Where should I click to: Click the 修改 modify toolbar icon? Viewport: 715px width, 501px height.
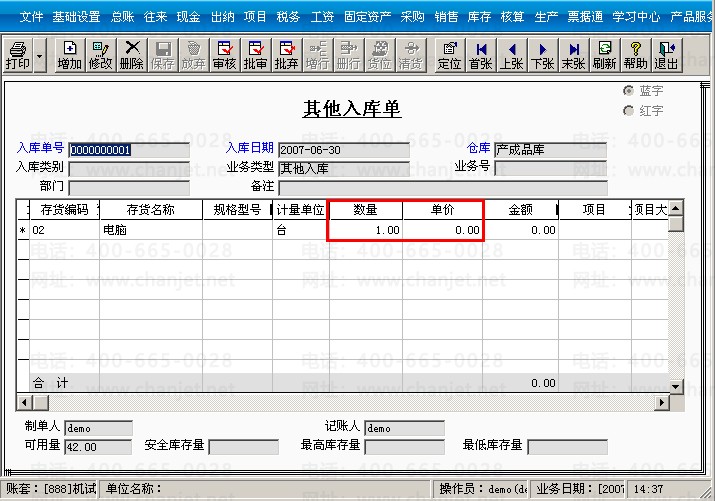point(101,56)
